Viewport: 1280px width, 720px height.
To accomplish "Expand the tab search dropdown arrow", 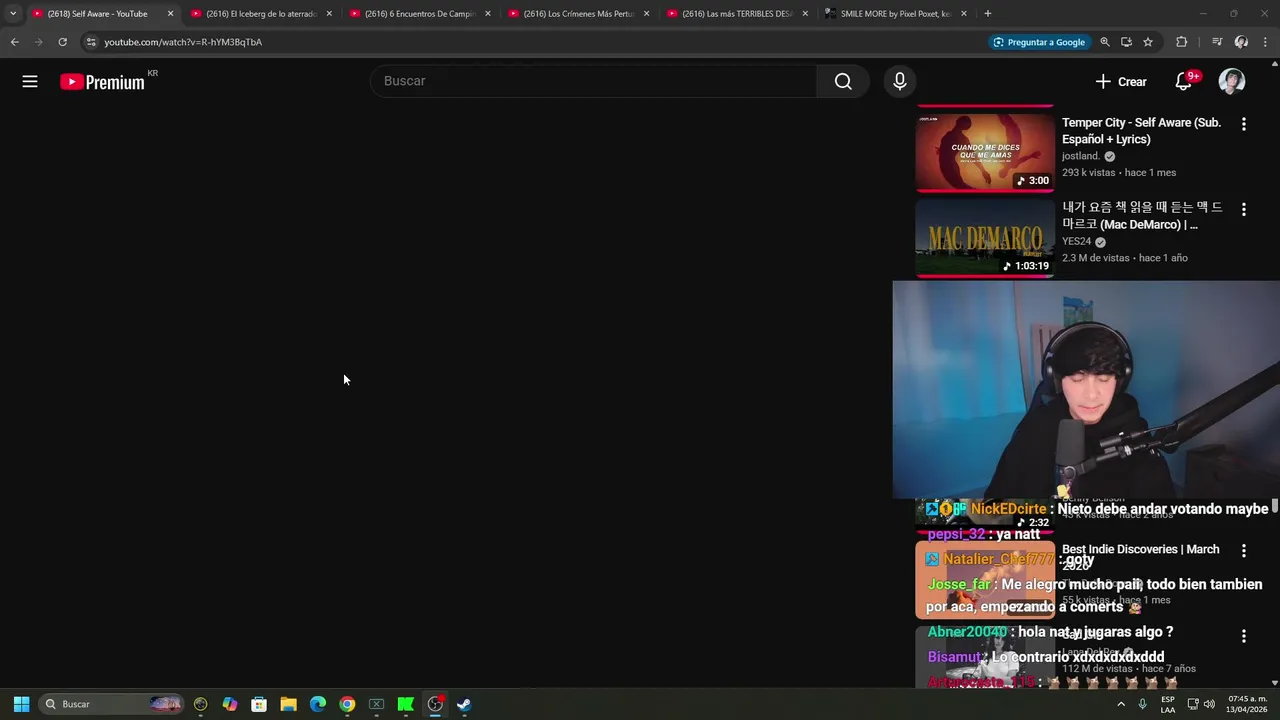I will point(12,14).
